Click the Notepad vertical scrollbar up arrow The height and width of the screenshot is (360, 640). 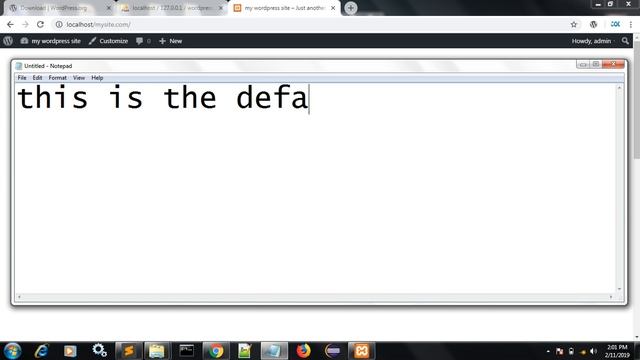pos(619,88)
